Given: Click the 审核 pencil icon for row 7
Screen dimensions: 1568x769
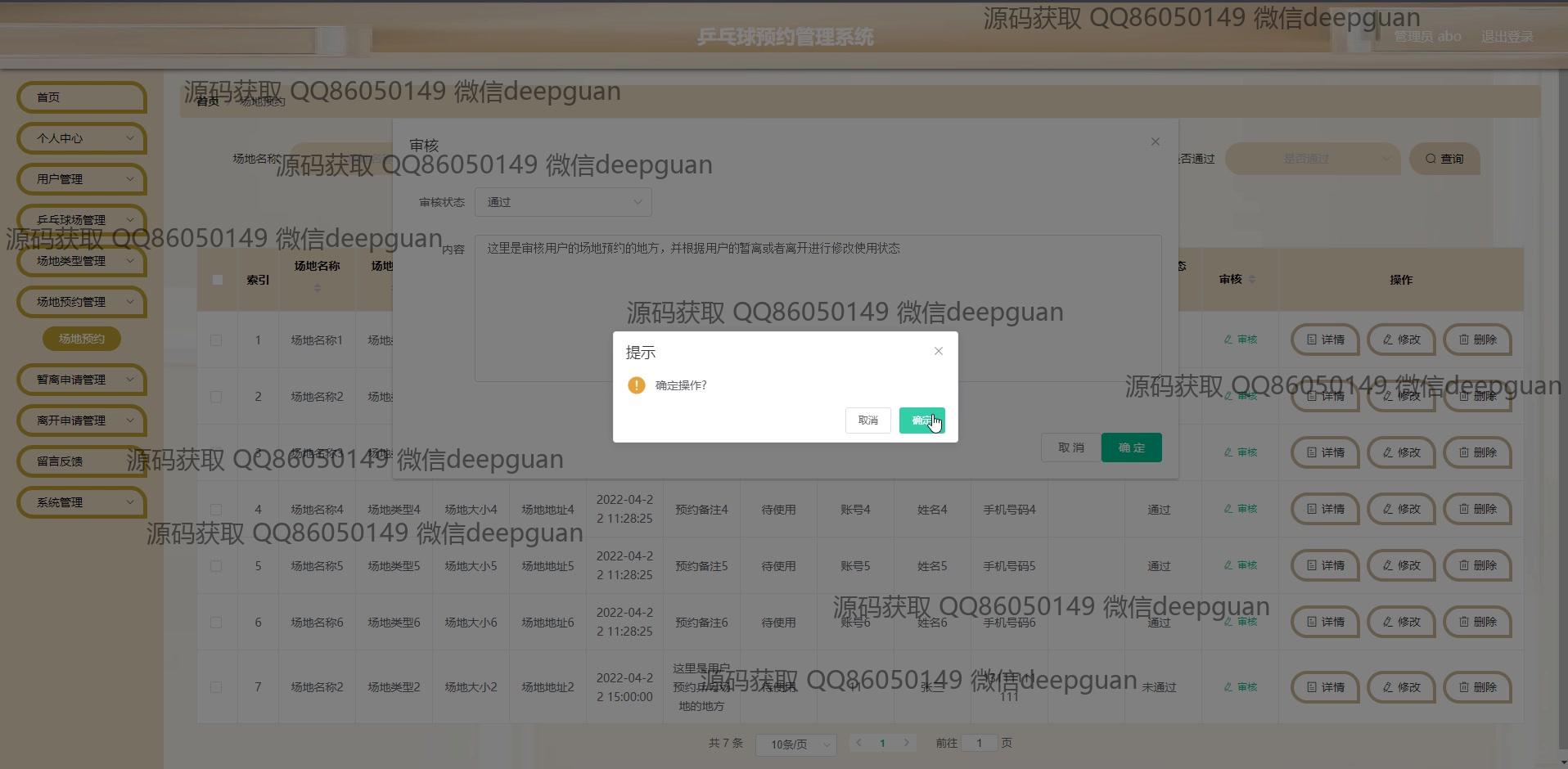Looking at the screenshot, I should (1228, 687).
